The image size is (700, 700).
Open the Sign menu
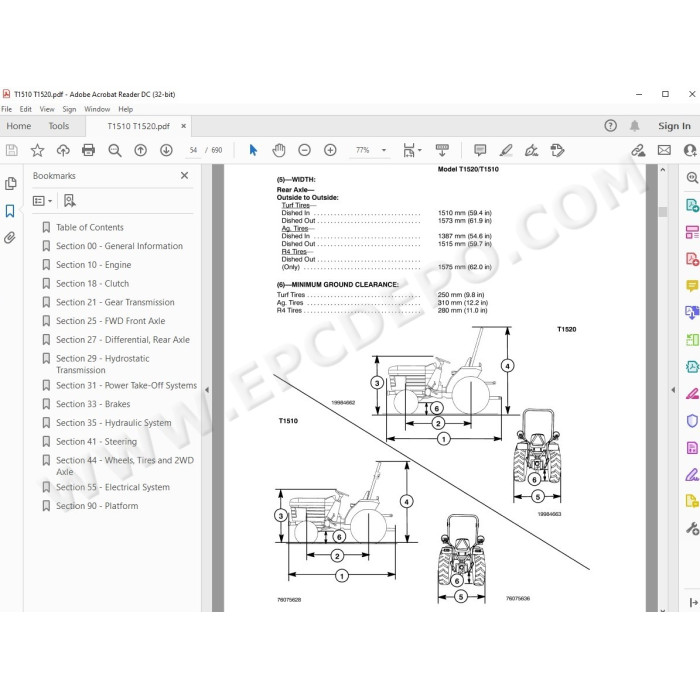[x=69, y=109]
